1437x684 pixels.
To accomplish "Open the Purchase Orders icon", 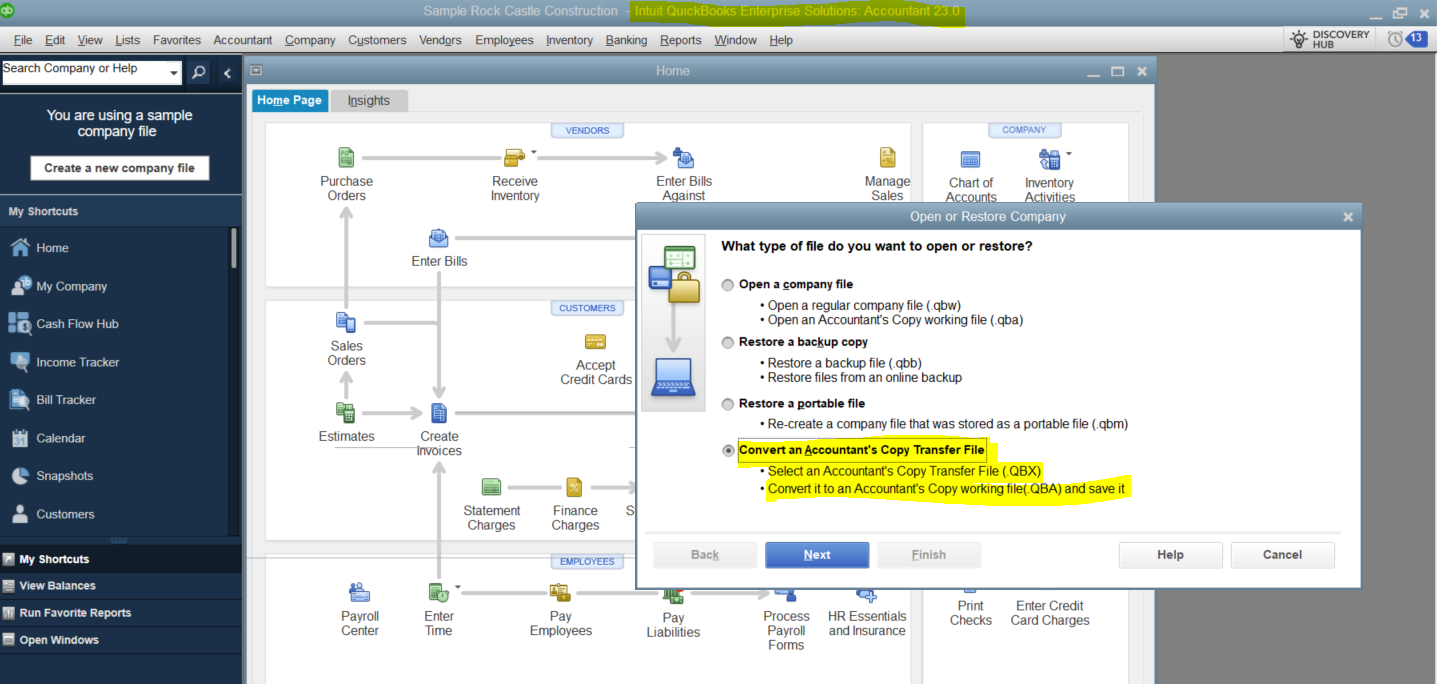I will 346,158.
